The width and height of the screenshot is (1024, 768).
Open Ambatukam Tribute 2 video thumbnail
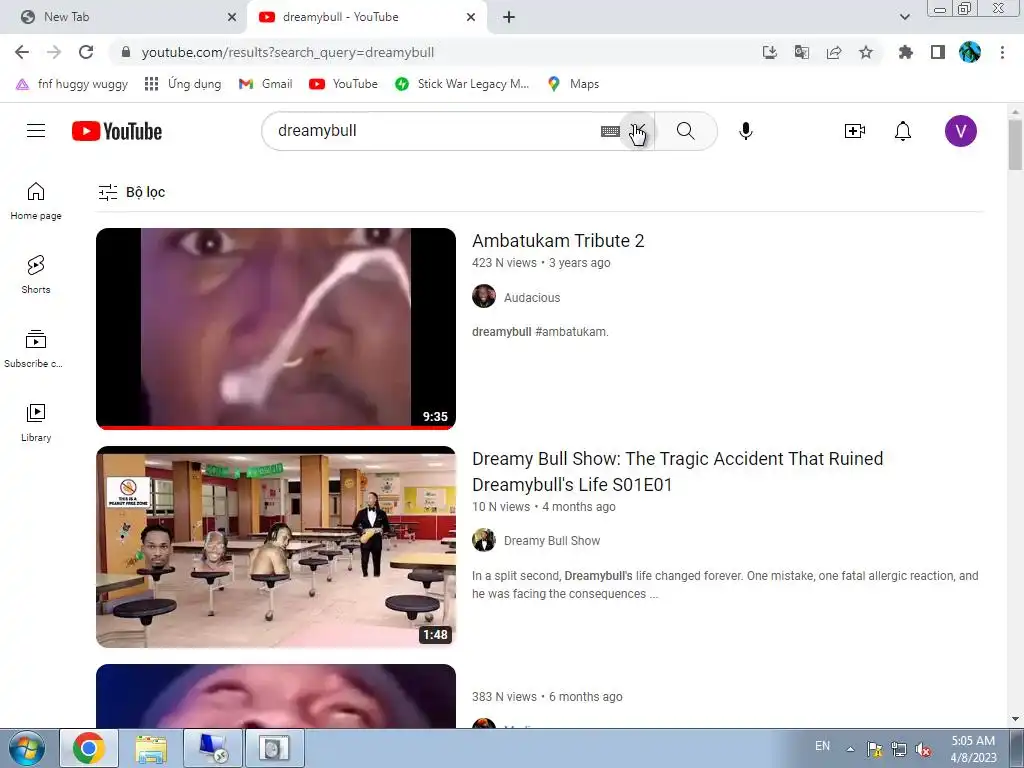[276, 328]
